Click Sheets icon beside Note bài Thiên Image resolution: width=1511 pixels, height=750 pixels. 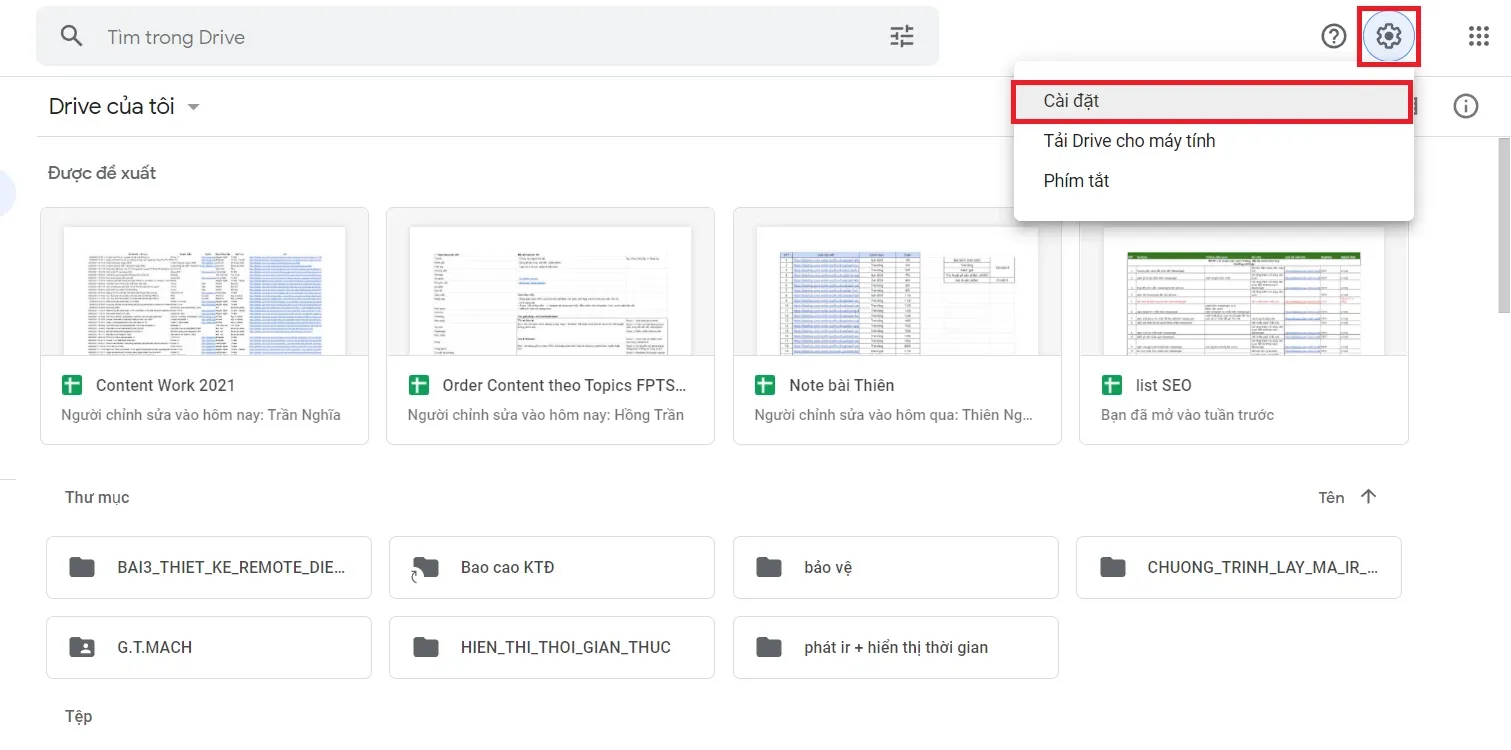(x=765, y=386)
